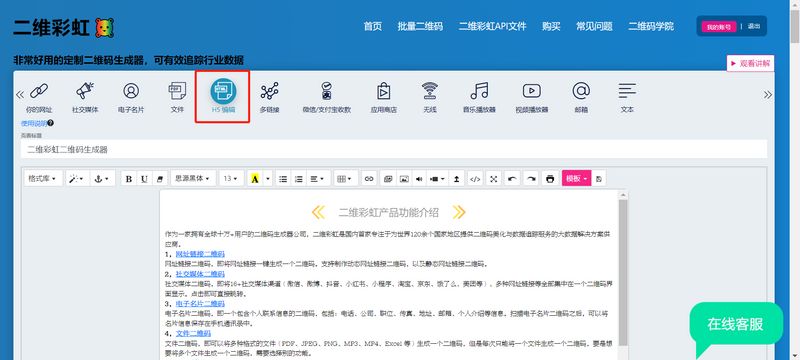Open 批量二维码 navigation item
Viewport: 800px width, 360px height.
[420, 27]
